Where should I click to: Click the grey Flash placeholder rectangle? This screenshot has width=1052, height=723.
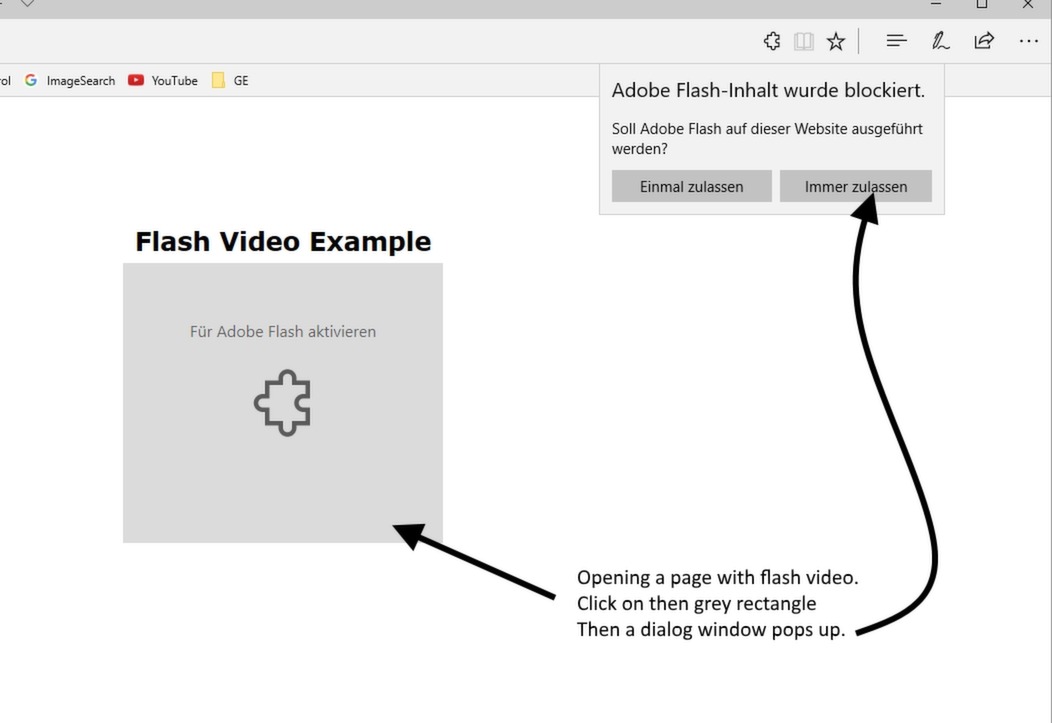pos(282,402)
